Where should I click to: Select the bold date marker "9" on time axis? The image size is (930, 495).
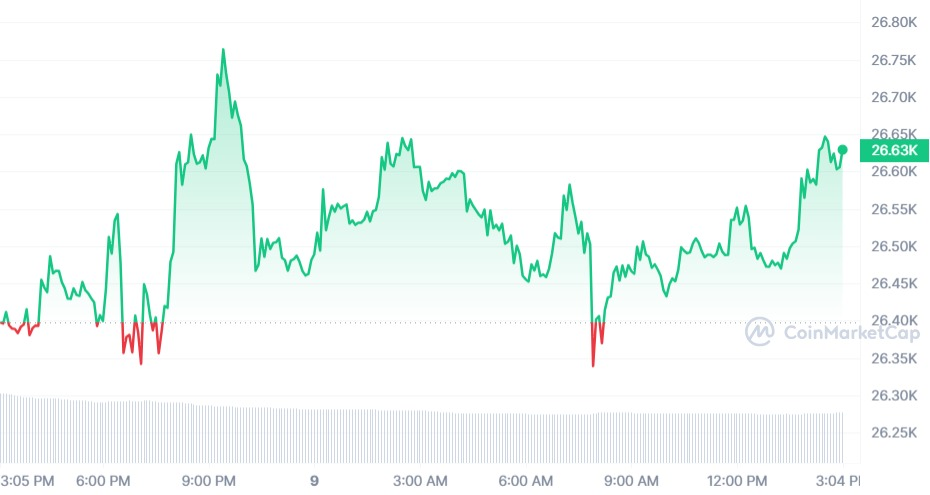(314, 480)
